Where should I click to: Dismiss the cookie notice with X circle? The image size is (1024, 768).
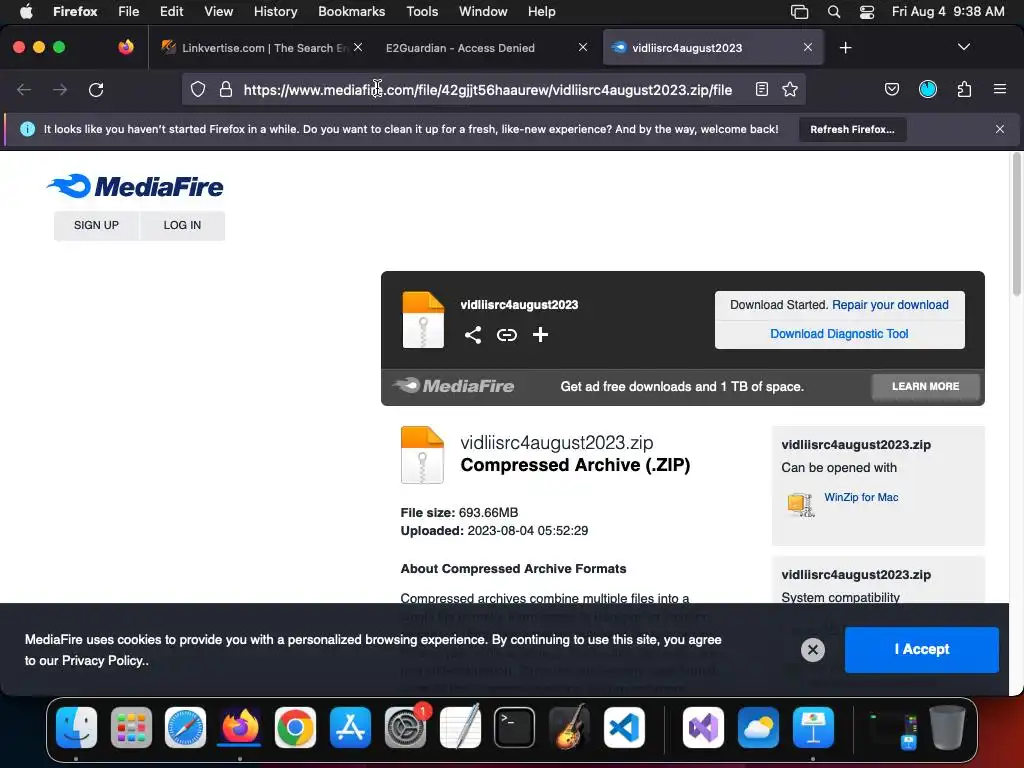812,650
